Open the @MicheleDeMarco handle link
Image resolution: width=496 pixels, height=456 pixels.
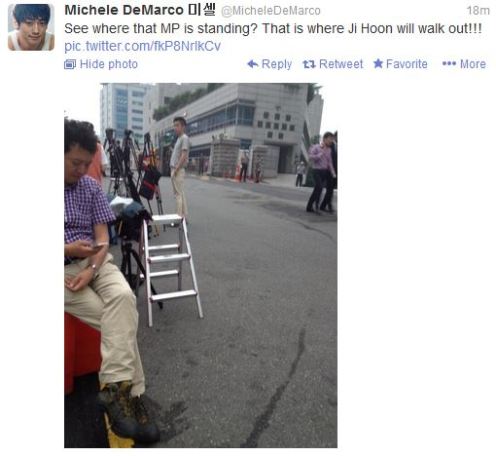point(271,11)
